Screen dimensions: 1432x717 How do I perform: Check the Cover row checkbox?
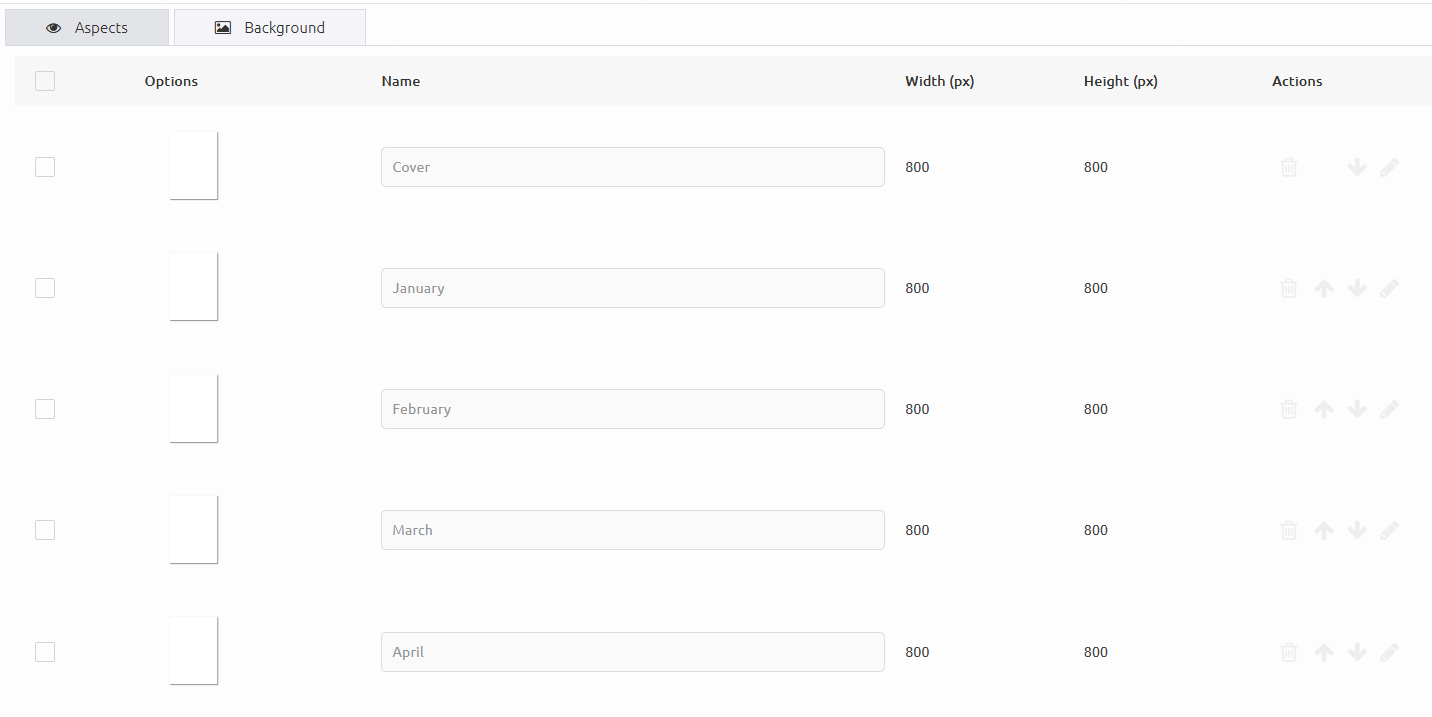[x=45, y=167]
